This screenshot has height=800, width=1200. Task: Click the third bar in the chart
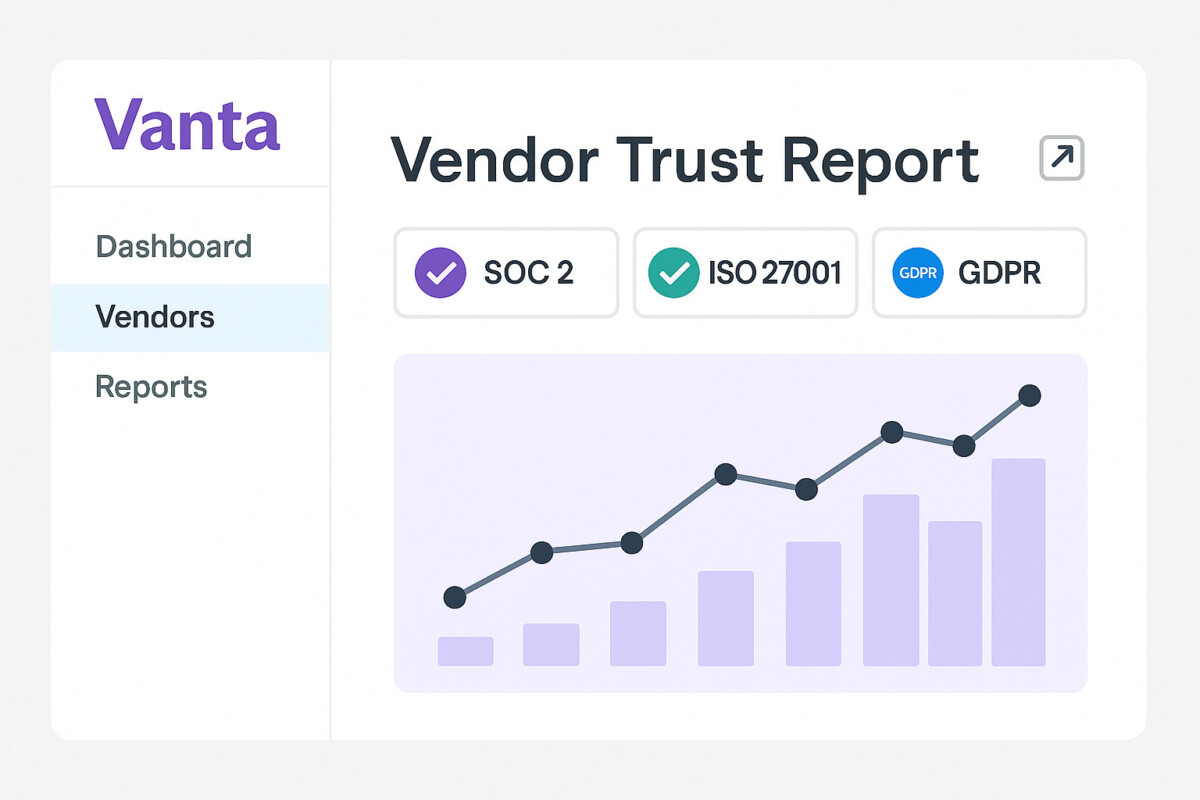point(638,633)
